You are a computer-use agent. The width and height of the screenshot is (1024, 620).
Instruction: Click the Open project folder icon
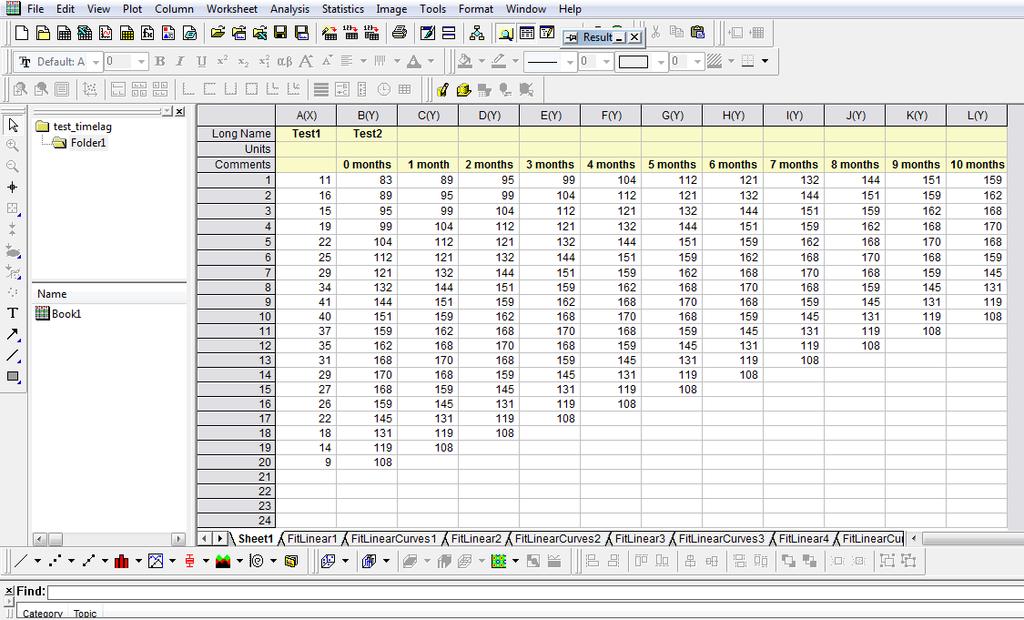[x=217, y=33]
